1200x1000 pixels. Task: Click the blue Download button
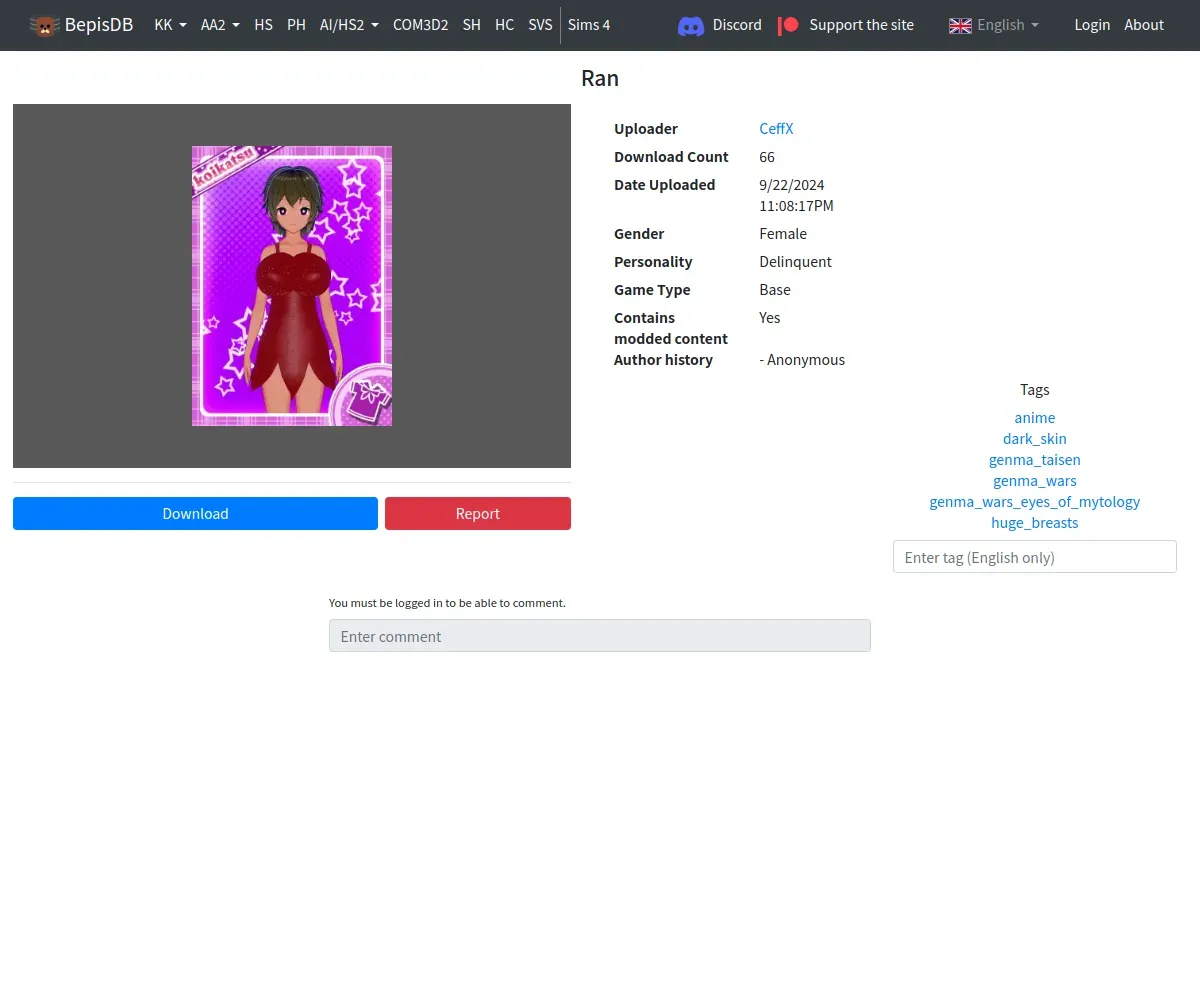tap(195, 514)
